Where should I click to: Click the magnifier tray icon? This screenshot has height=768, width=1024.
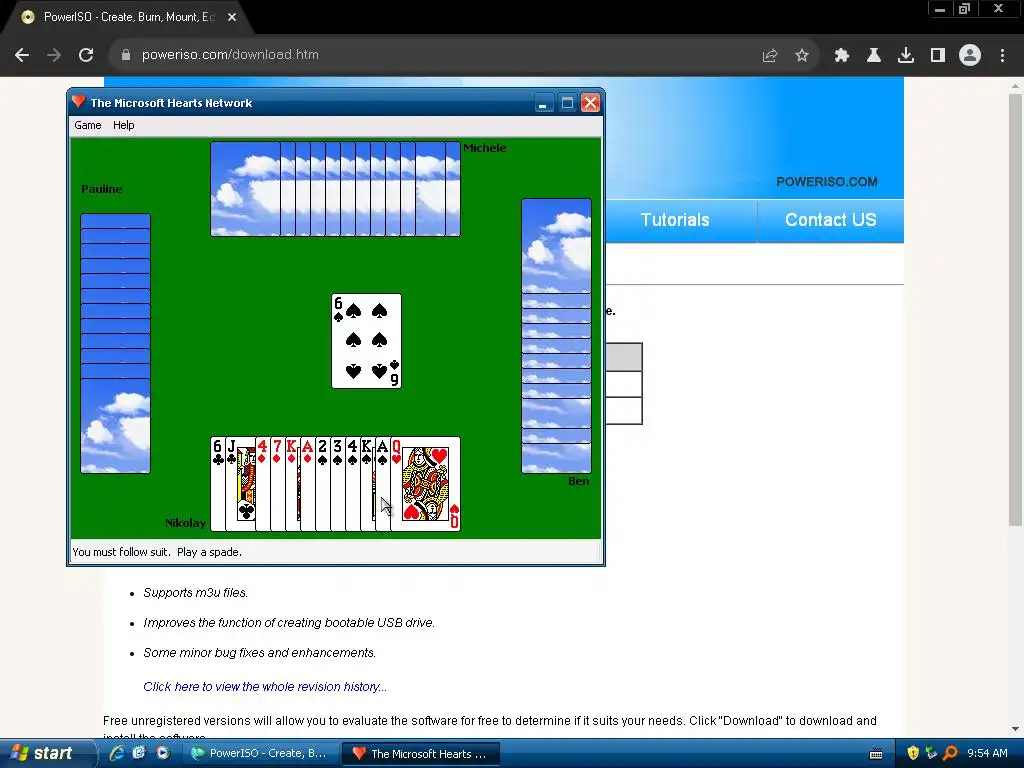950,753
